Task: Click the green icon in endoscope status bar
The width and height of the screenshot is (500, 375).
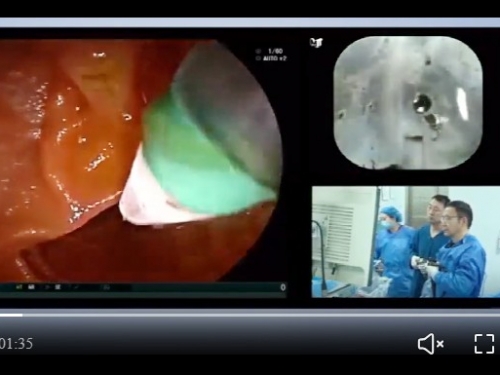Action: pyautogui.click(x=19, y=287)
